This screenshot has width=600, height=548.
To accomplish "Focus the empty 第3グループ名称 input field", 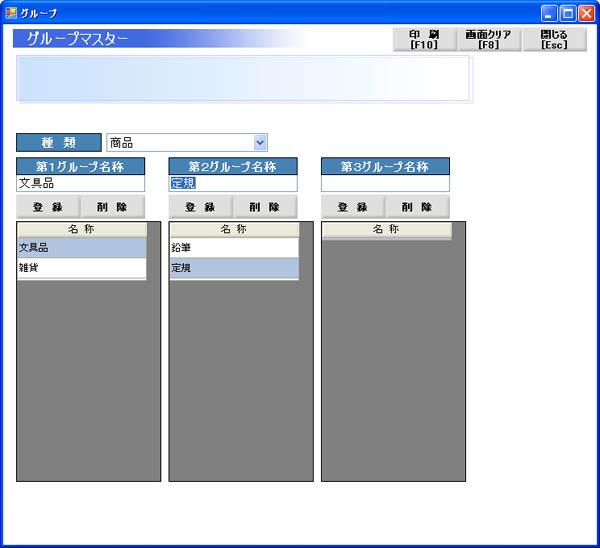I will point(385,183).
